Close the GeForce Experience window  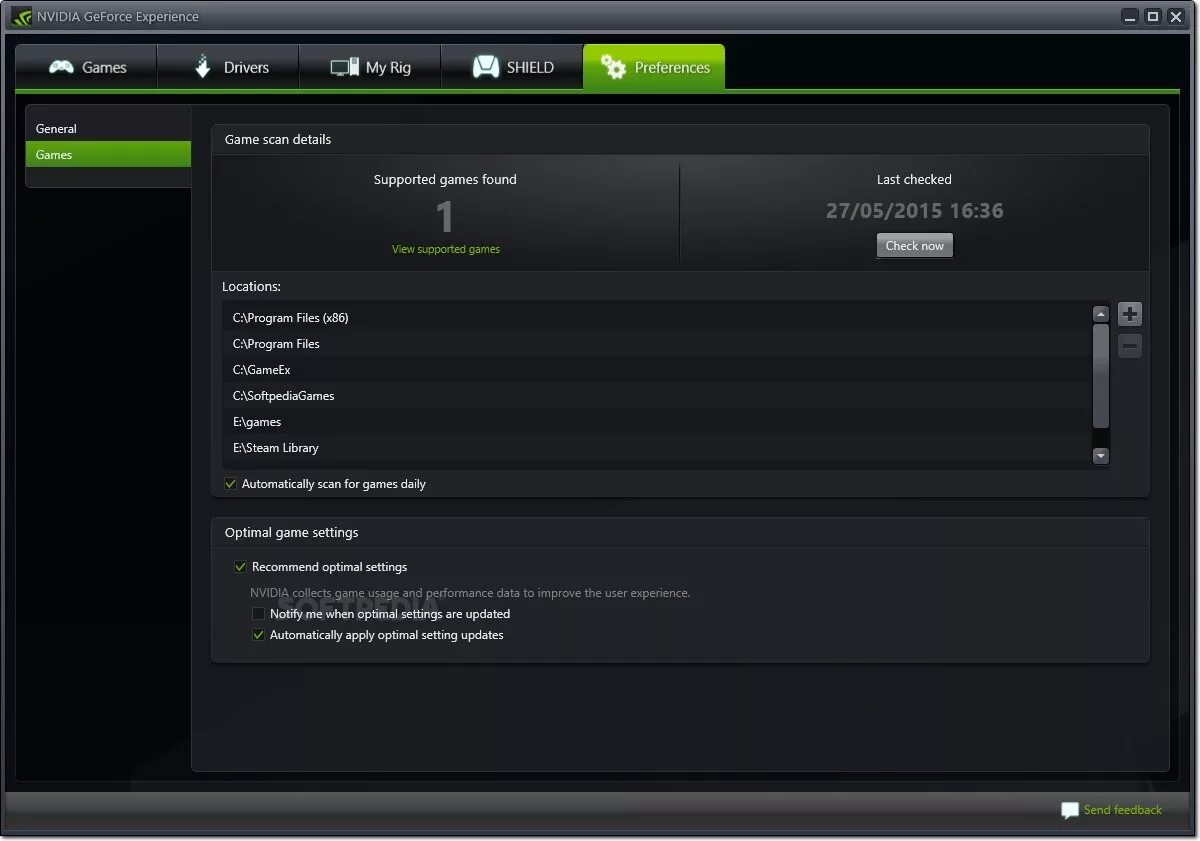coord(1176,16)
